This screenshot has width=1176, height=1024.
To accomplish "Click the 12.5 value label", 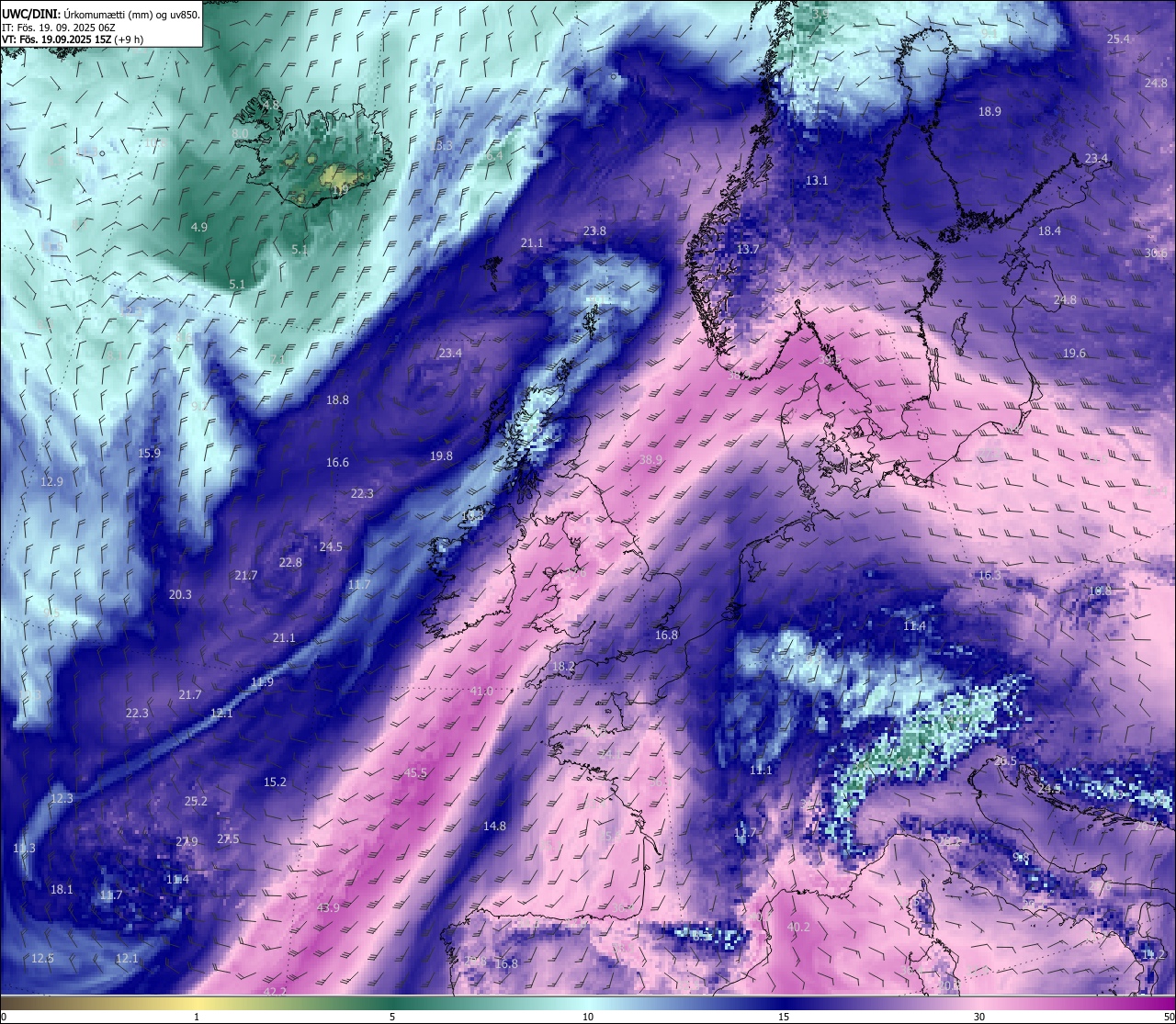I will tap(42, 958).
